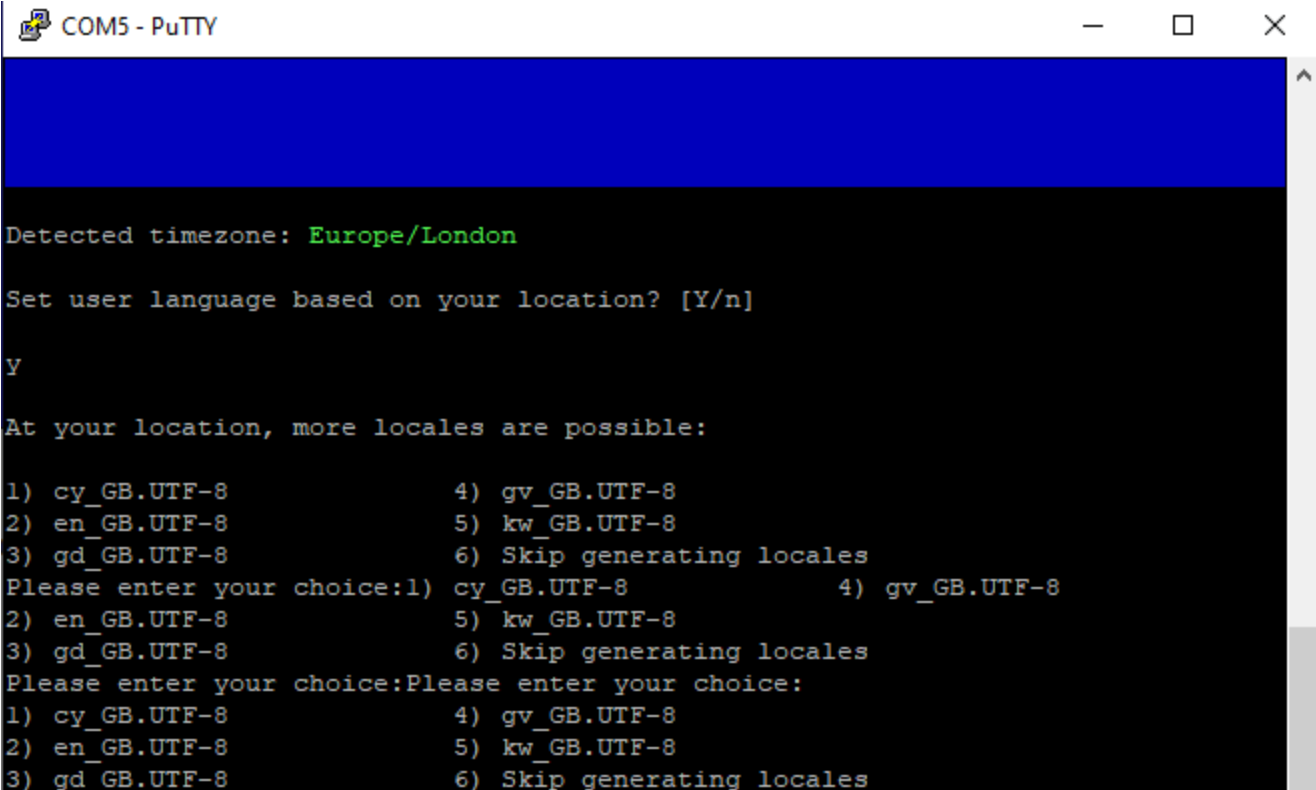Click the Set user language prompt line
The width and height of the screenshot is (1316, 790).
[x=379, y=300]
